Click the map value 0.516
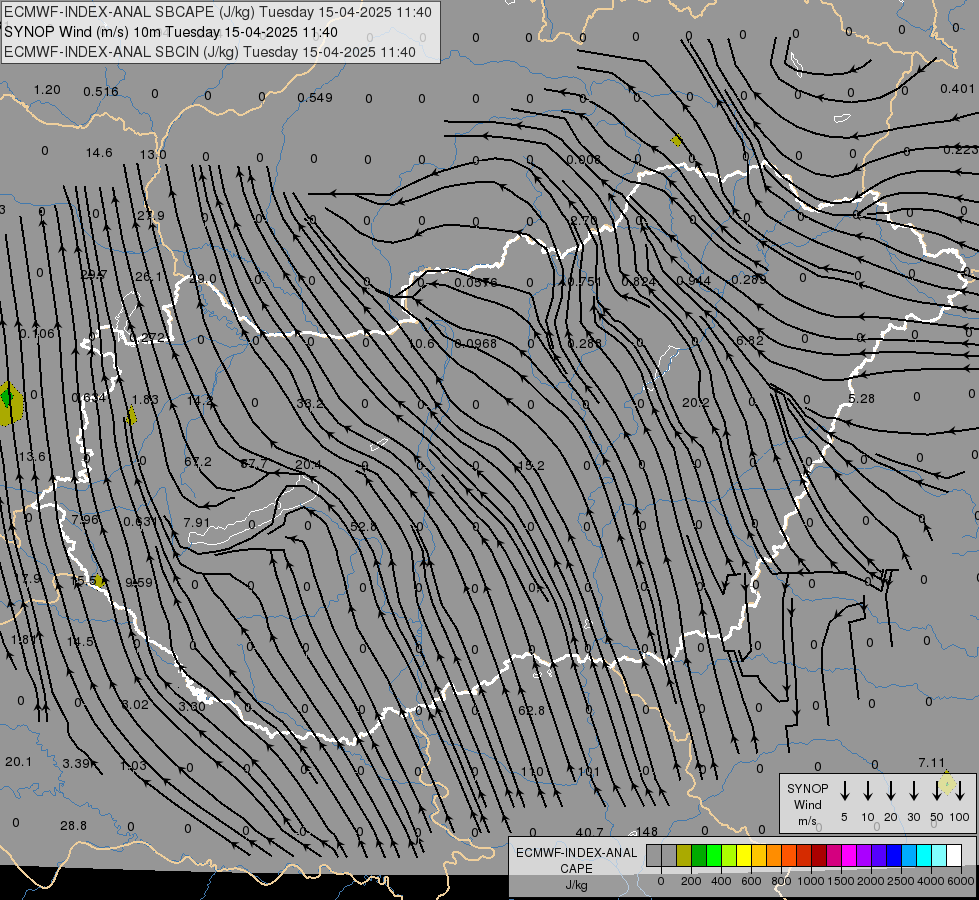979x900 pixels. (101, 92)
